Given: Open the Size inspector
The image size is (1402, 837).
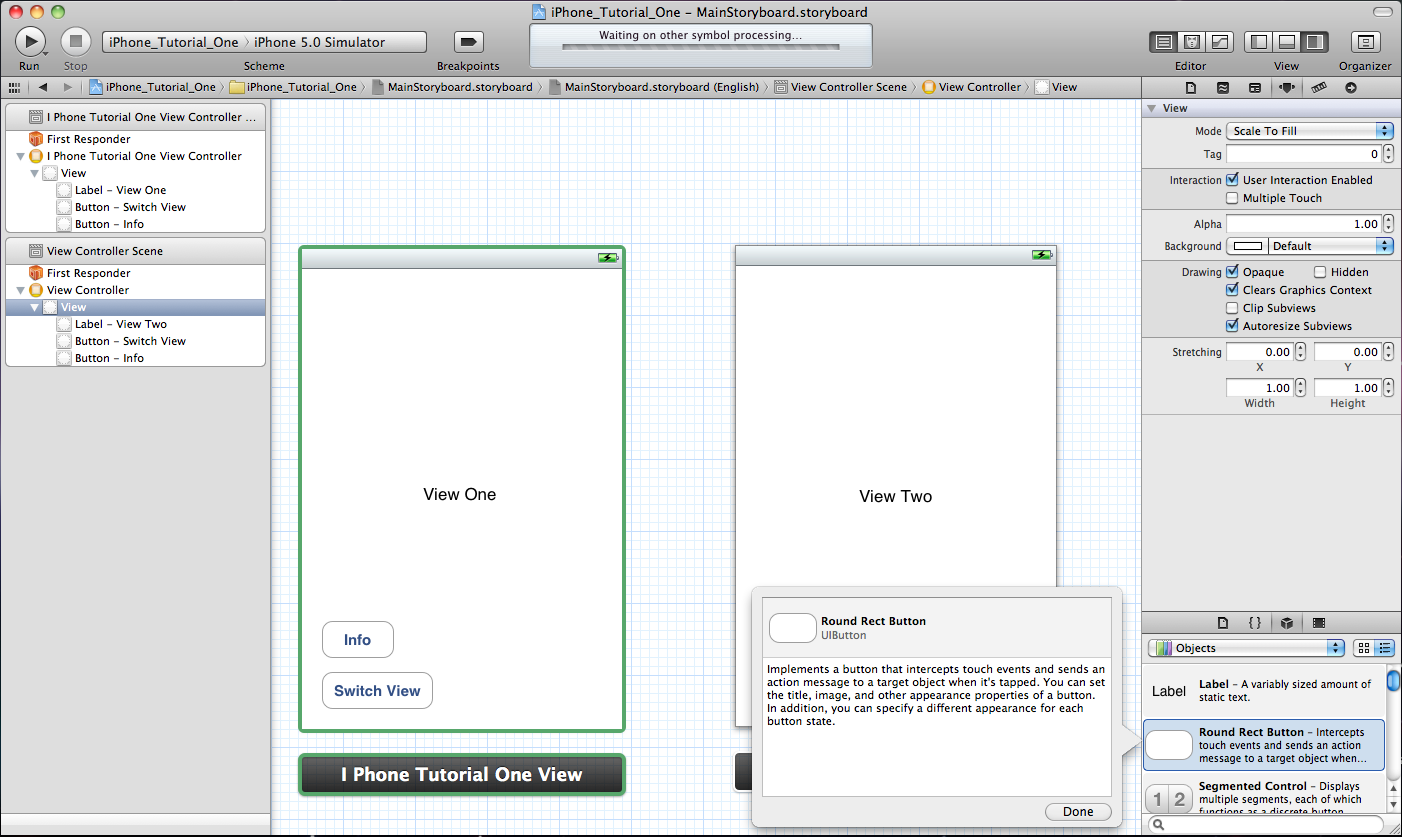Looking at the screenshot, I should tap(1321, 88).
